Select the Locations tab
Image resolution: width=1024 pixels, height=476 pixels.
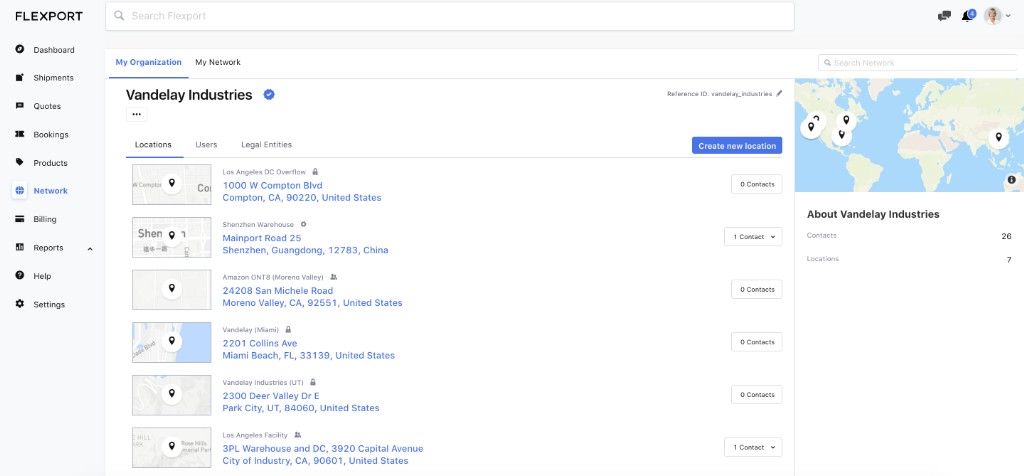(x=153, y=145)
